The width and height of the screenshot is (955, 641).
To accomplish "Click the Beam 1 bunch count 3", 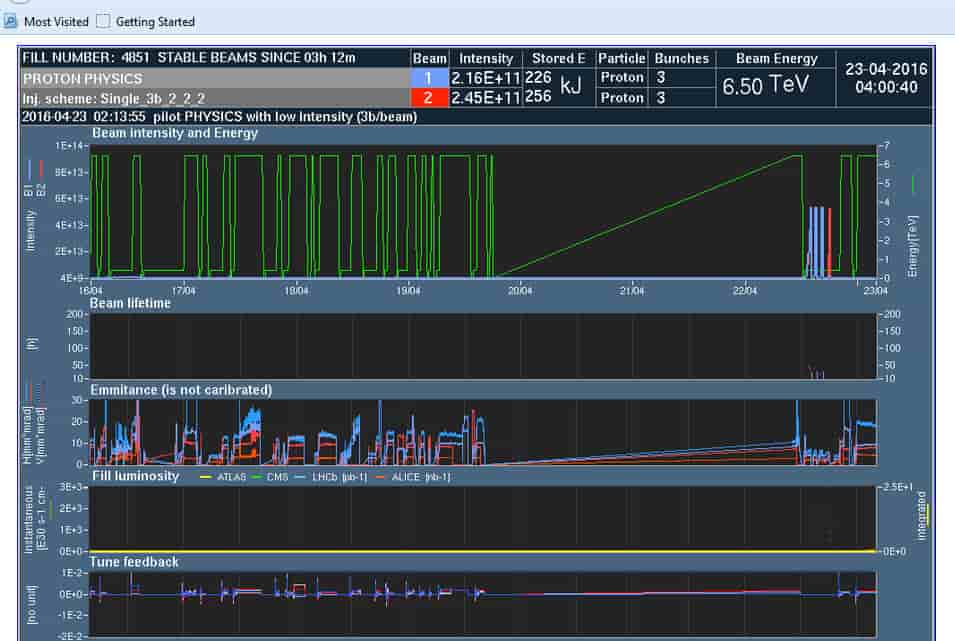I will click(661, 77).
